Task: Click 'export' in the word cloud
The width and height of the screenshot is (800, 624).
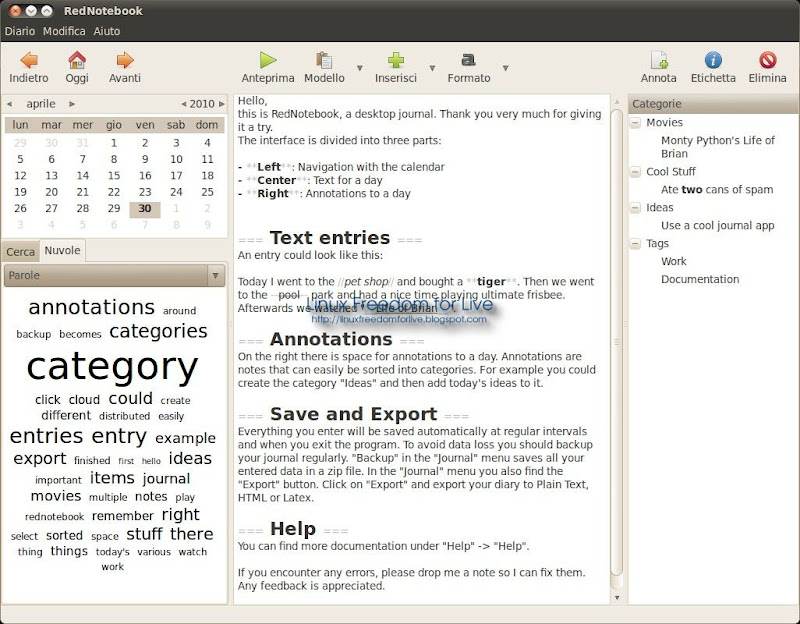Action: point(40,459)
